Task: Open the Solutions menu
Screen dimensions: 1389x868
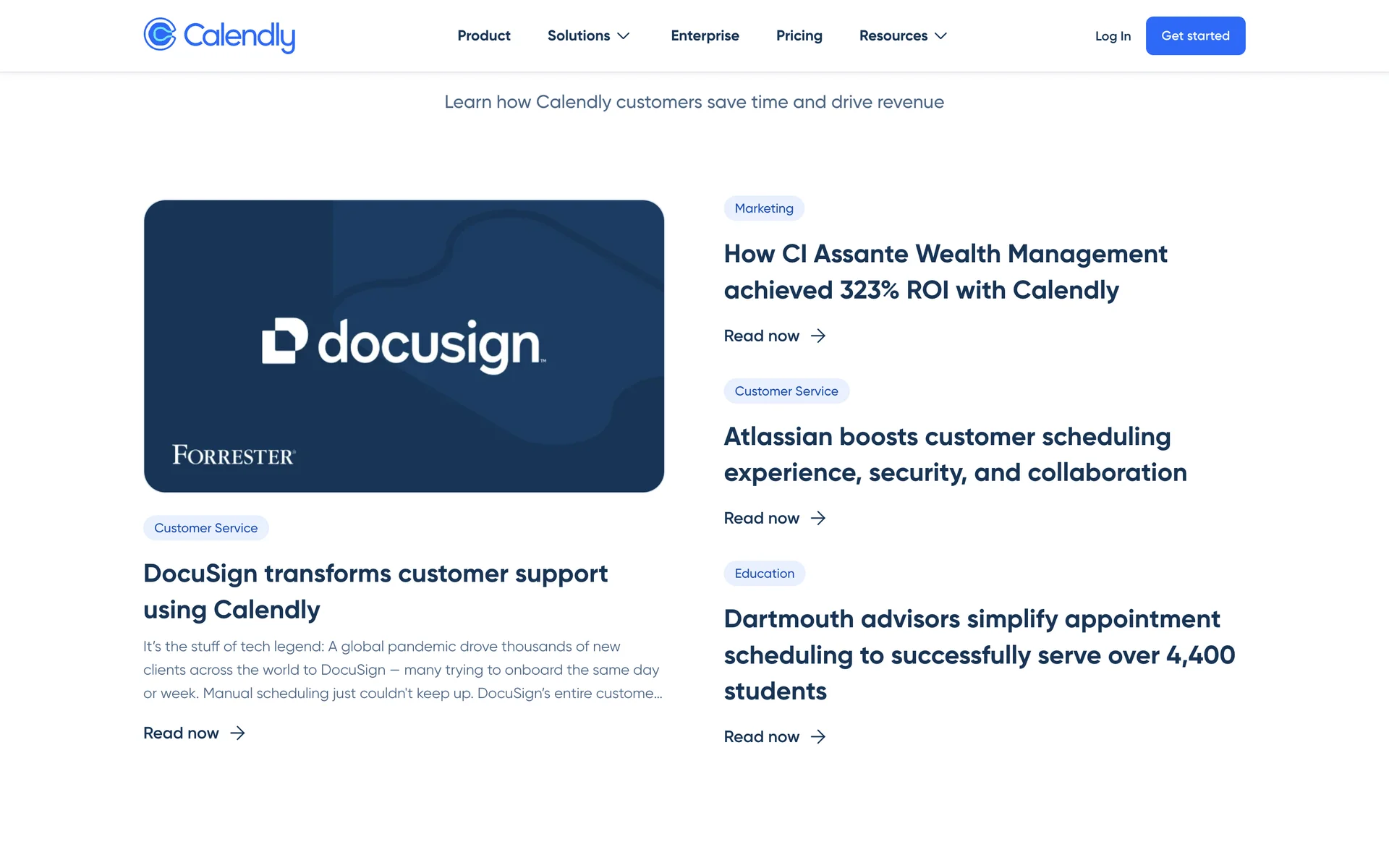Action: point(578,35)
